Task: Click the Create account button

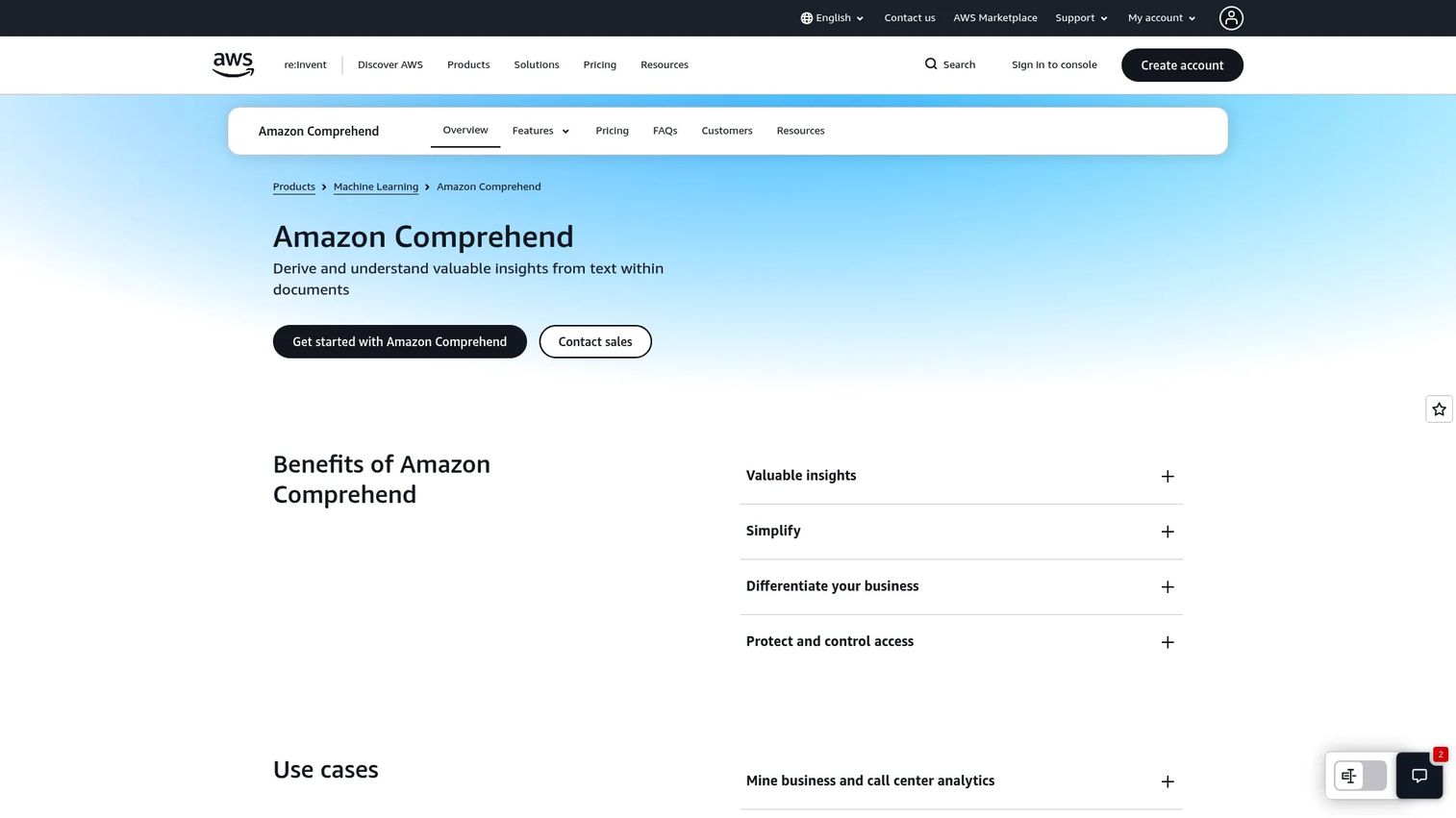Action: pos(1182,65)
